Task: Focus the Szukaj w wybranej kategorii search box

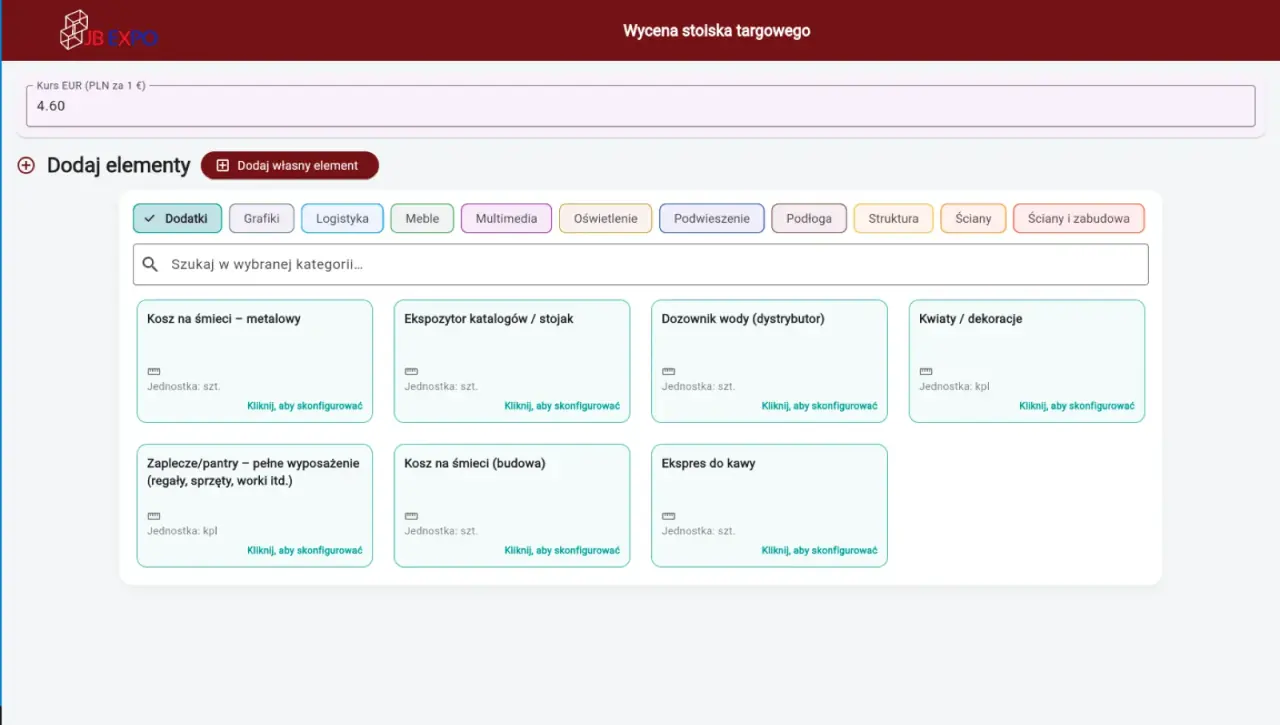Action: tap(640, 265)
